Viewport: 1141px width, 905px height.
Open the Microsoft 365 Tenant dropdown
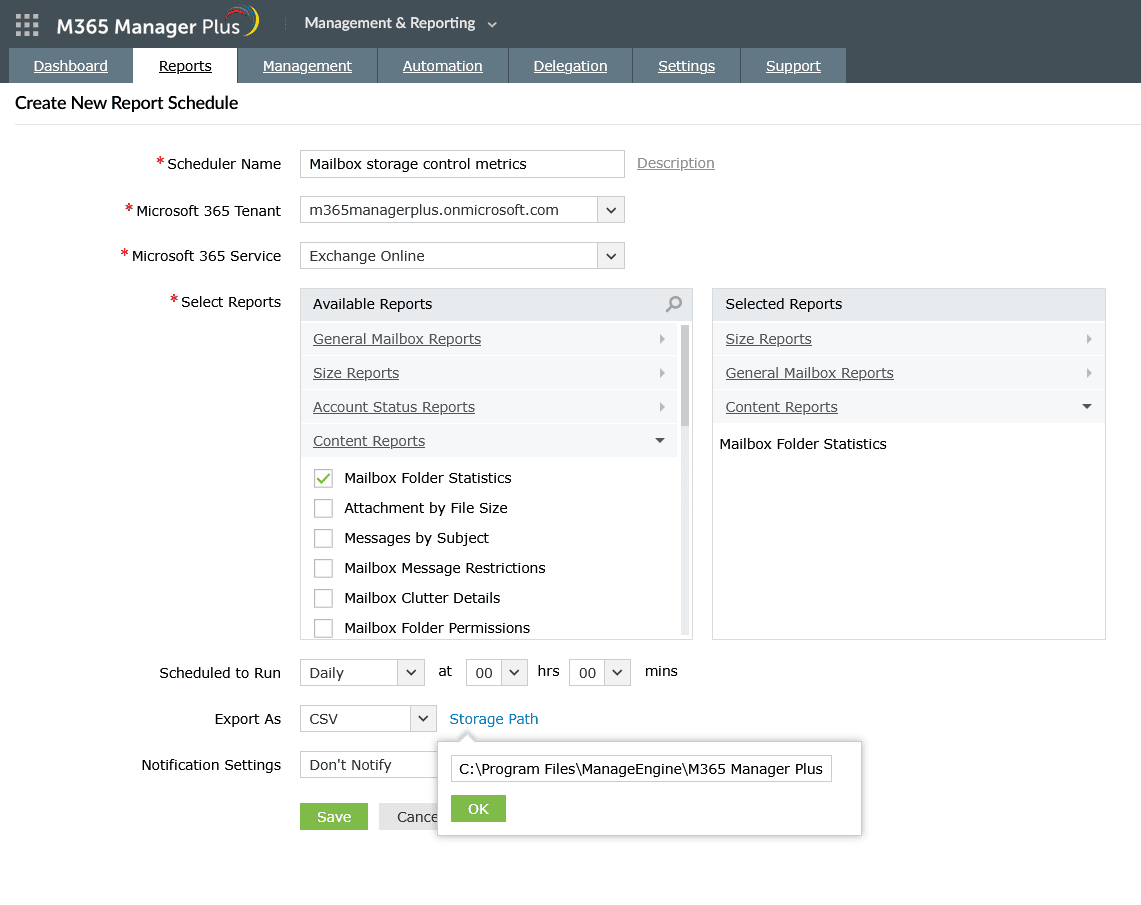click(611, 209)
